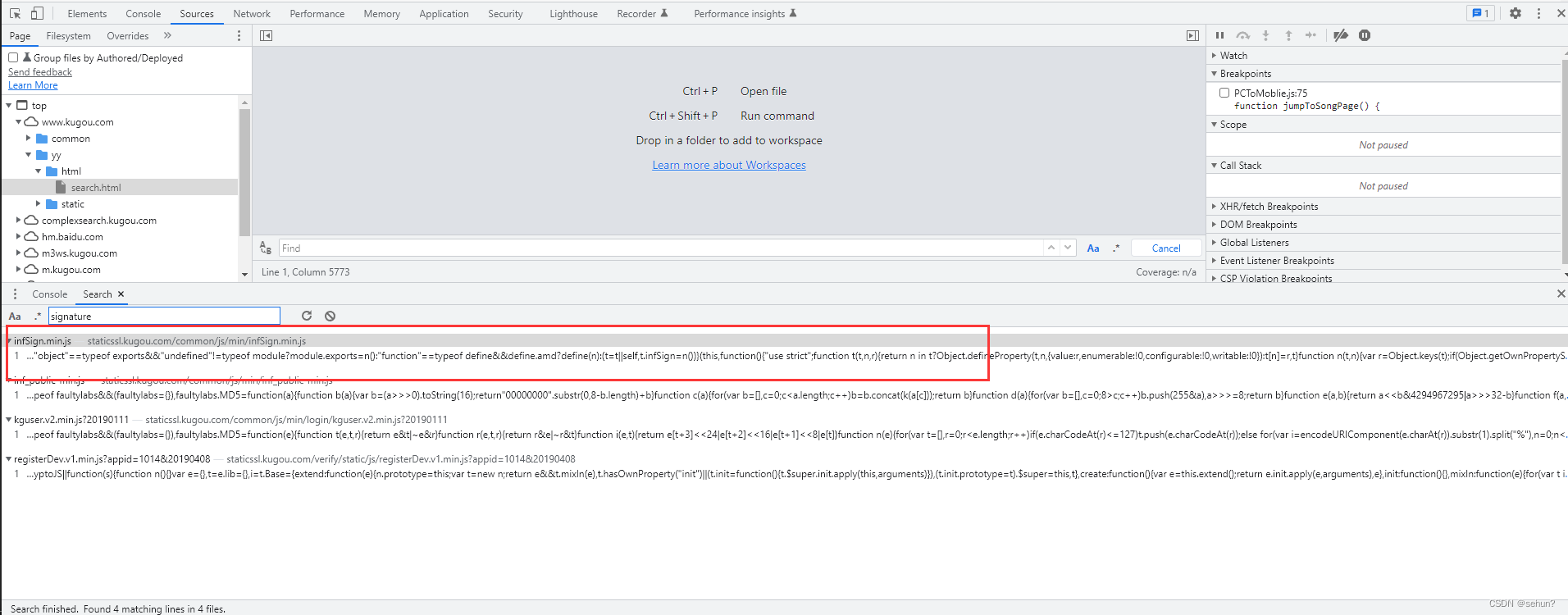Refresh the search results

pyautogui.click(x=307, y=316)
